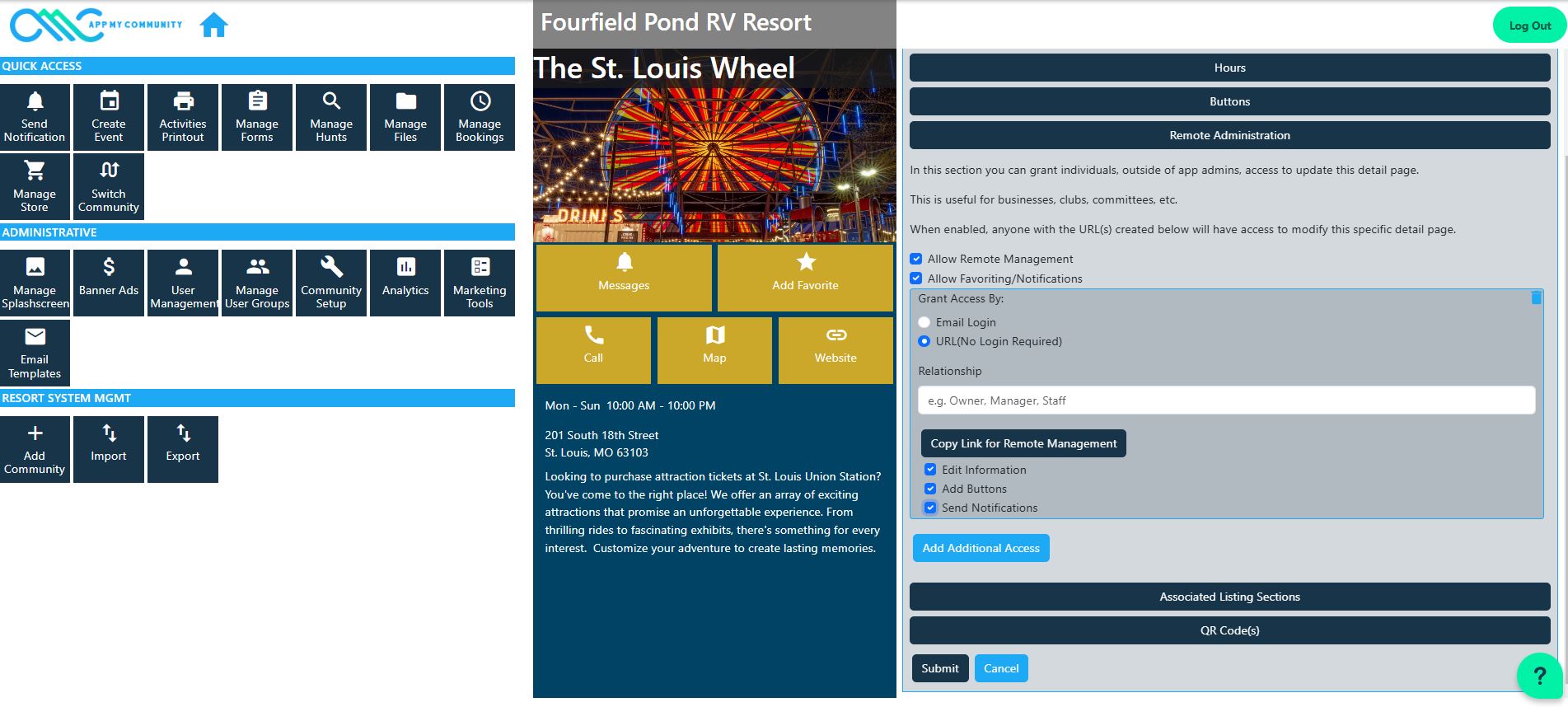Tap the Website link button in preview
This screenshot has height=707, width=1568.
coord(835,350)
